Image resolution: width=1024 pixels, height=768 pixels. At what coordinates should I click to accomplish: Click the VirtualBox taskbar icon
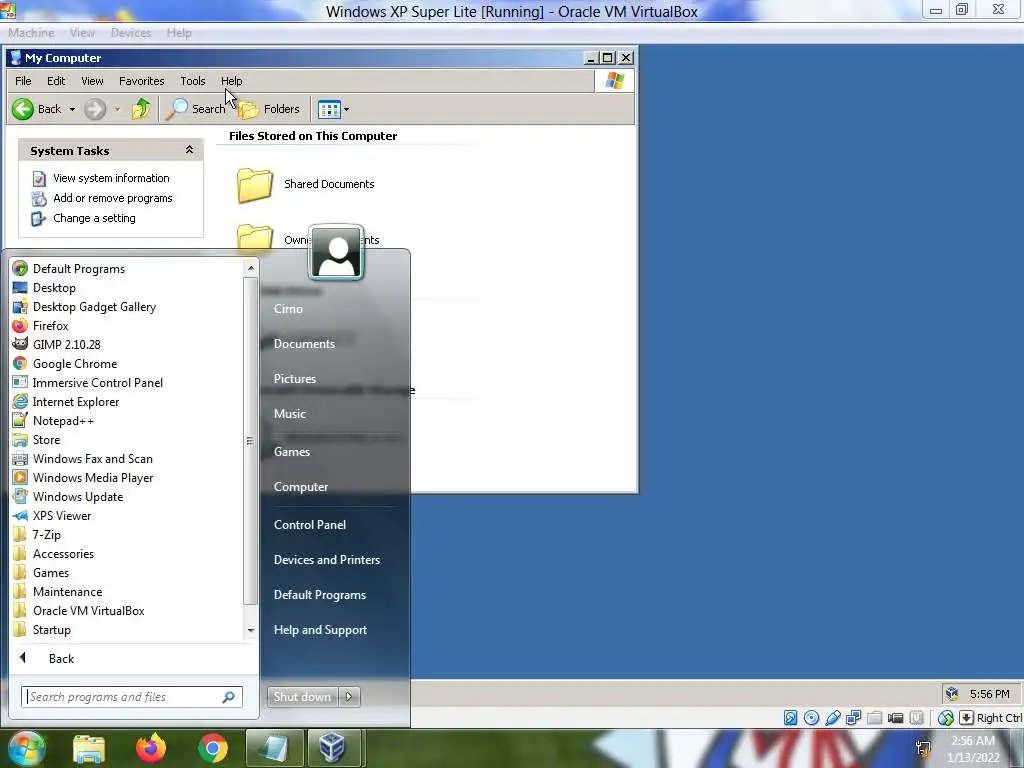332,748
